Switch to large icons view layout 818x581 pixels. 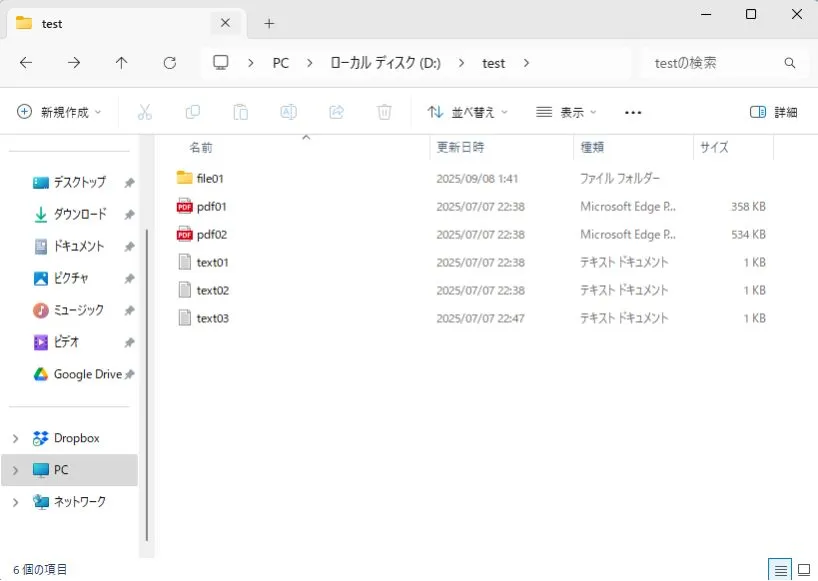click(x=803, y=569)
